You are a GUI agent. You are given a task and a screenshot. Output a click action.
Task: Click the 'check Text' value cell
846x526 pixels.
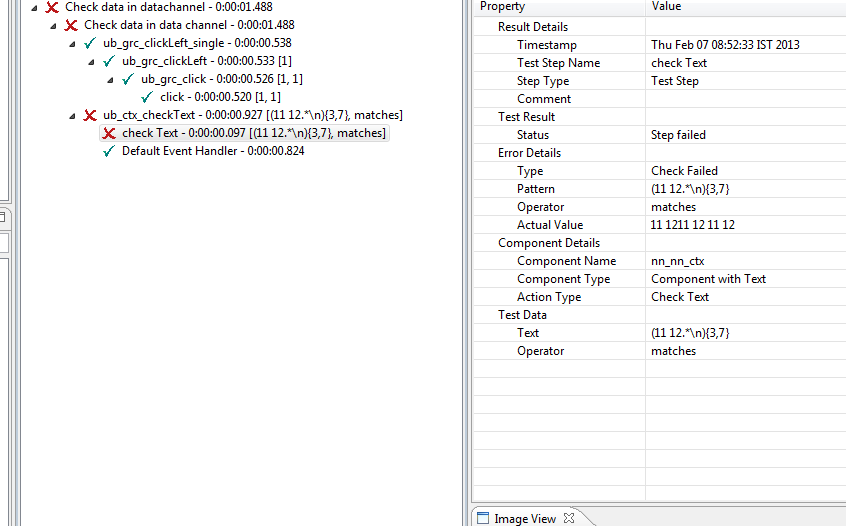[679, 63]
